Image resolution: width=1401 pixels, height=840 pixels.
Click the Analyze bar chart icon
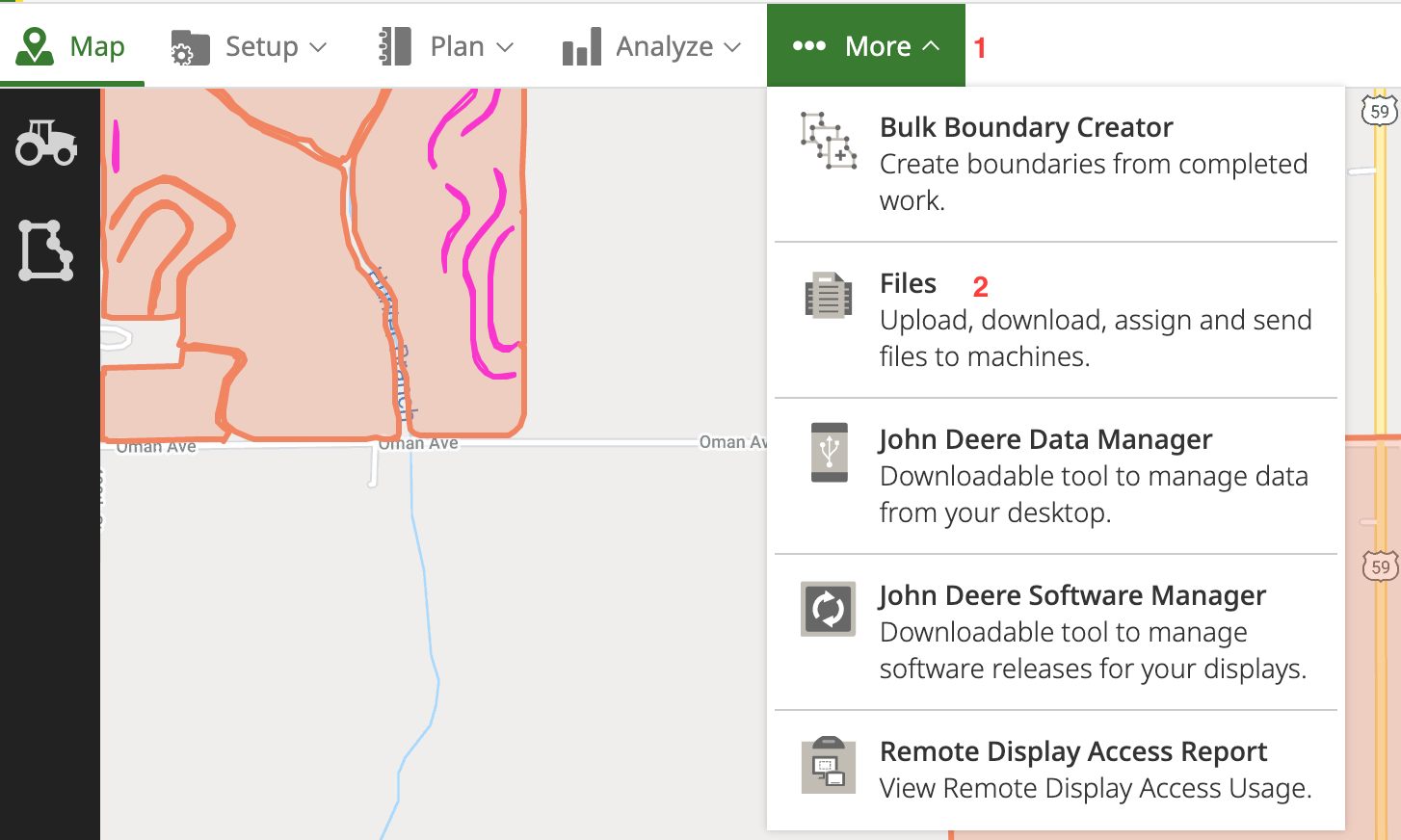581,47
